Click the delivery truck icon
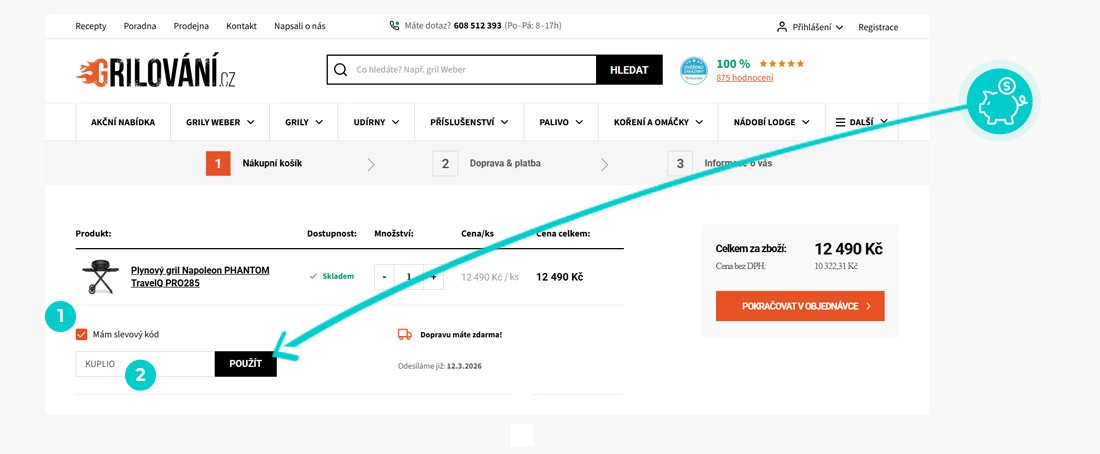 point(405,335)
